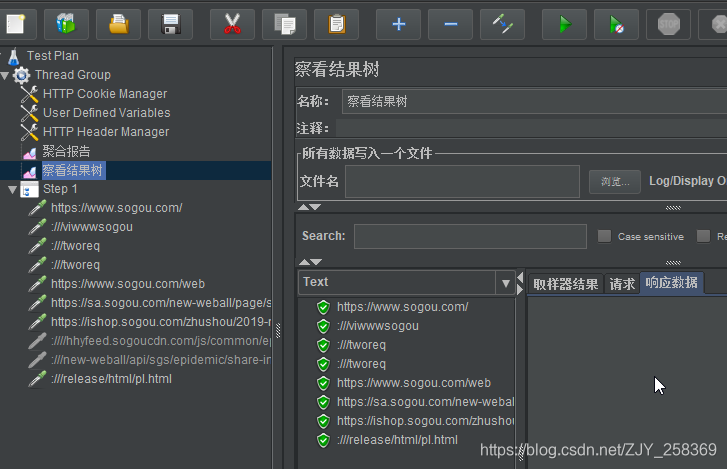The height and width of the screenshot is (469, 727).
Task: Select result :///viwwwsogou in results list
Action: [377, 326]
